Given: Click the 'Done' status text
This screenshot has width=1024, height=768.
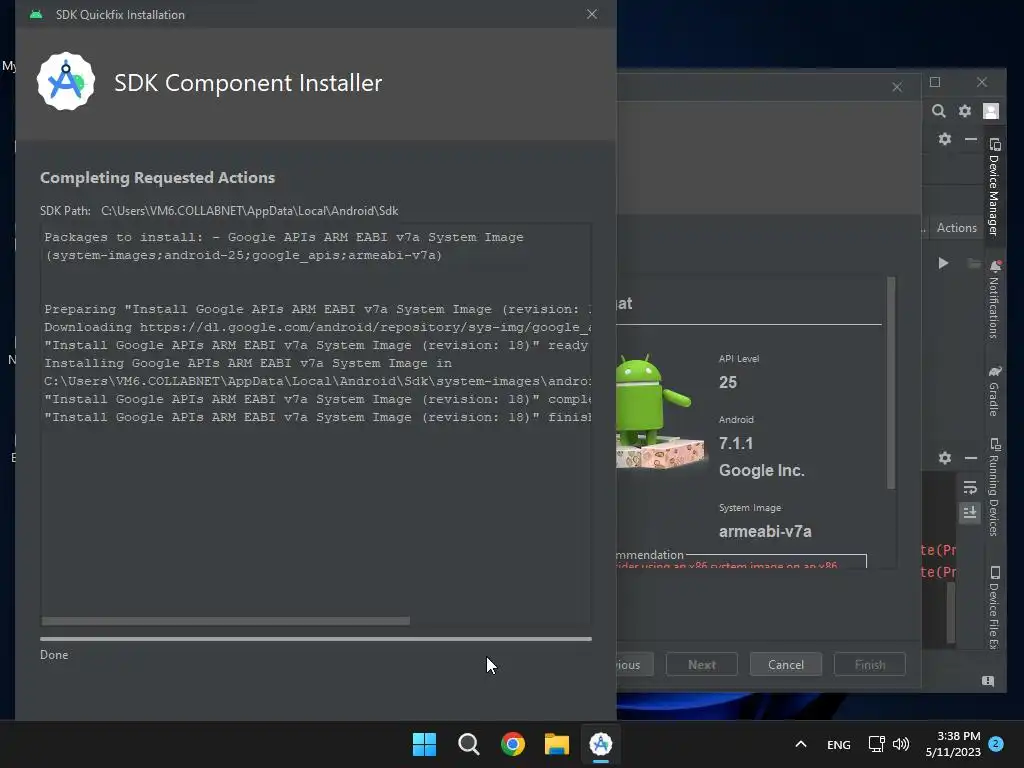Looking at the screenshot, I should click(54, 655).
